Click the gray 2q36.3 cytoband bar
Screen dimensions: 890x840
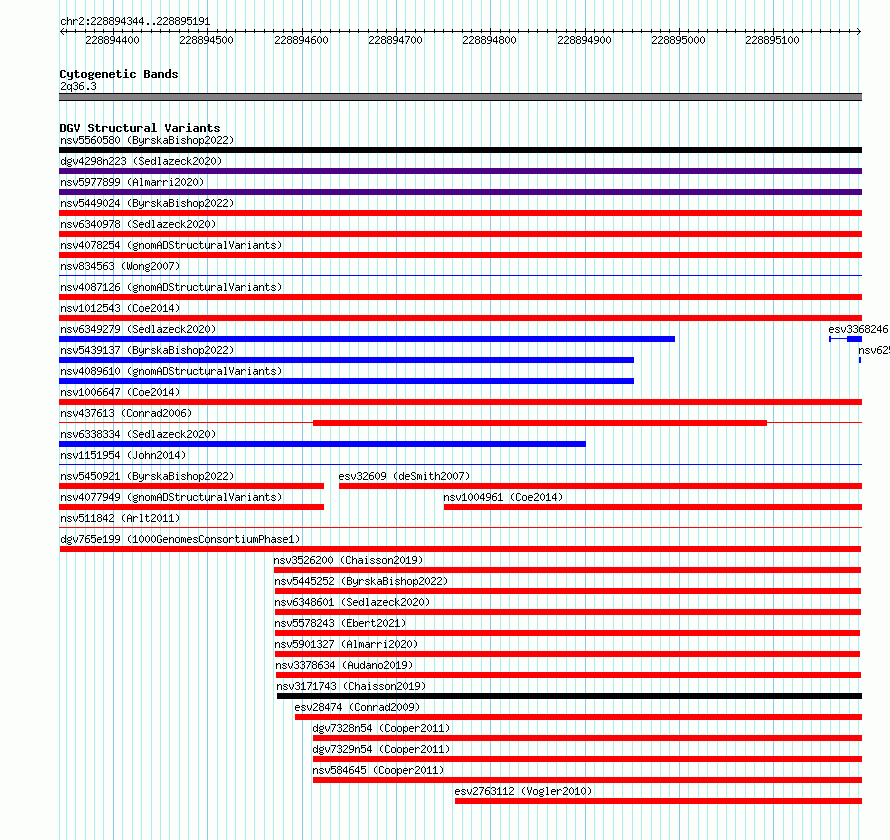pos(460,97)
